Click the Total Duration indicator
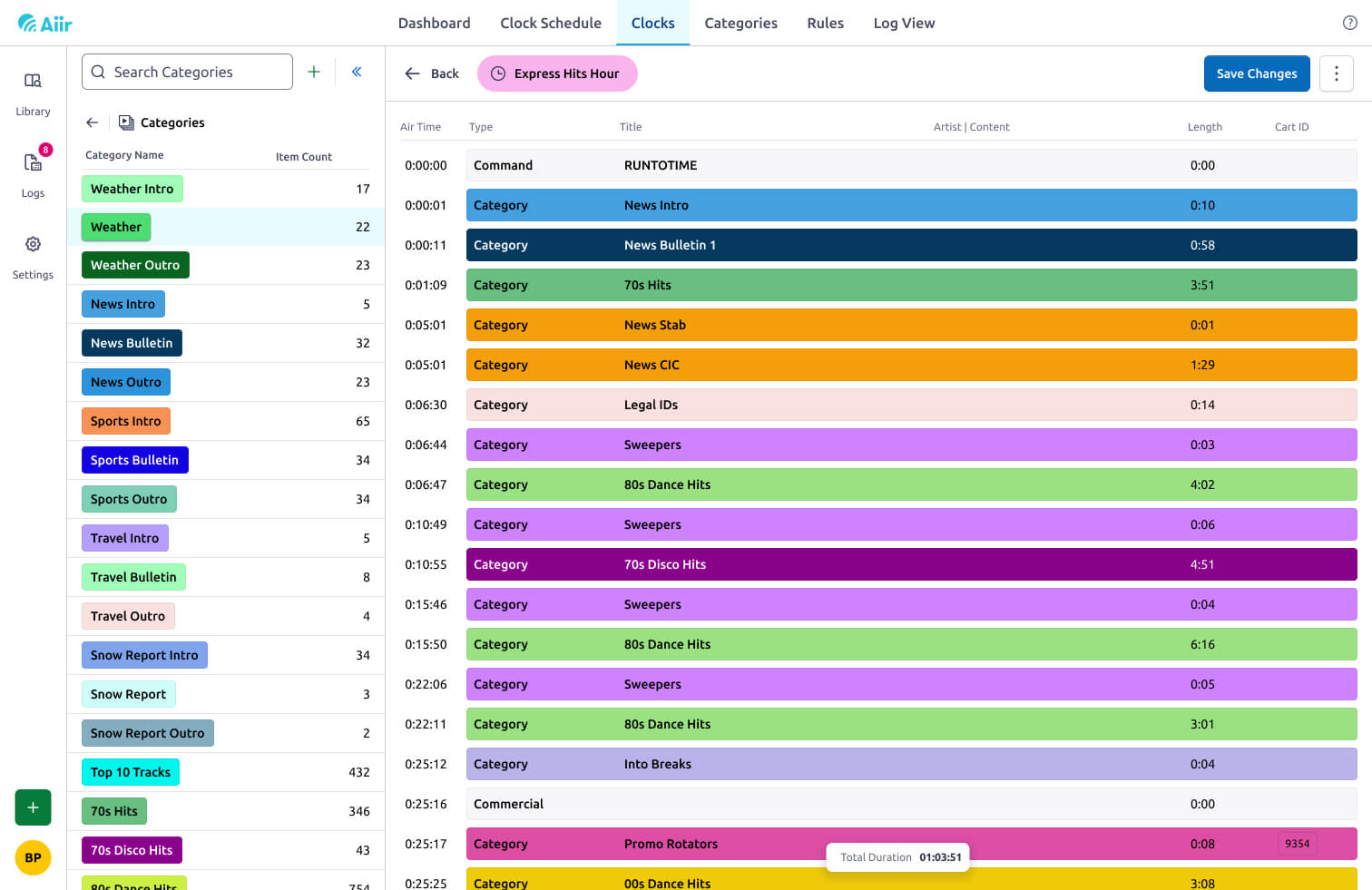This screenshot has width=1372, height=890. [898, 857]
